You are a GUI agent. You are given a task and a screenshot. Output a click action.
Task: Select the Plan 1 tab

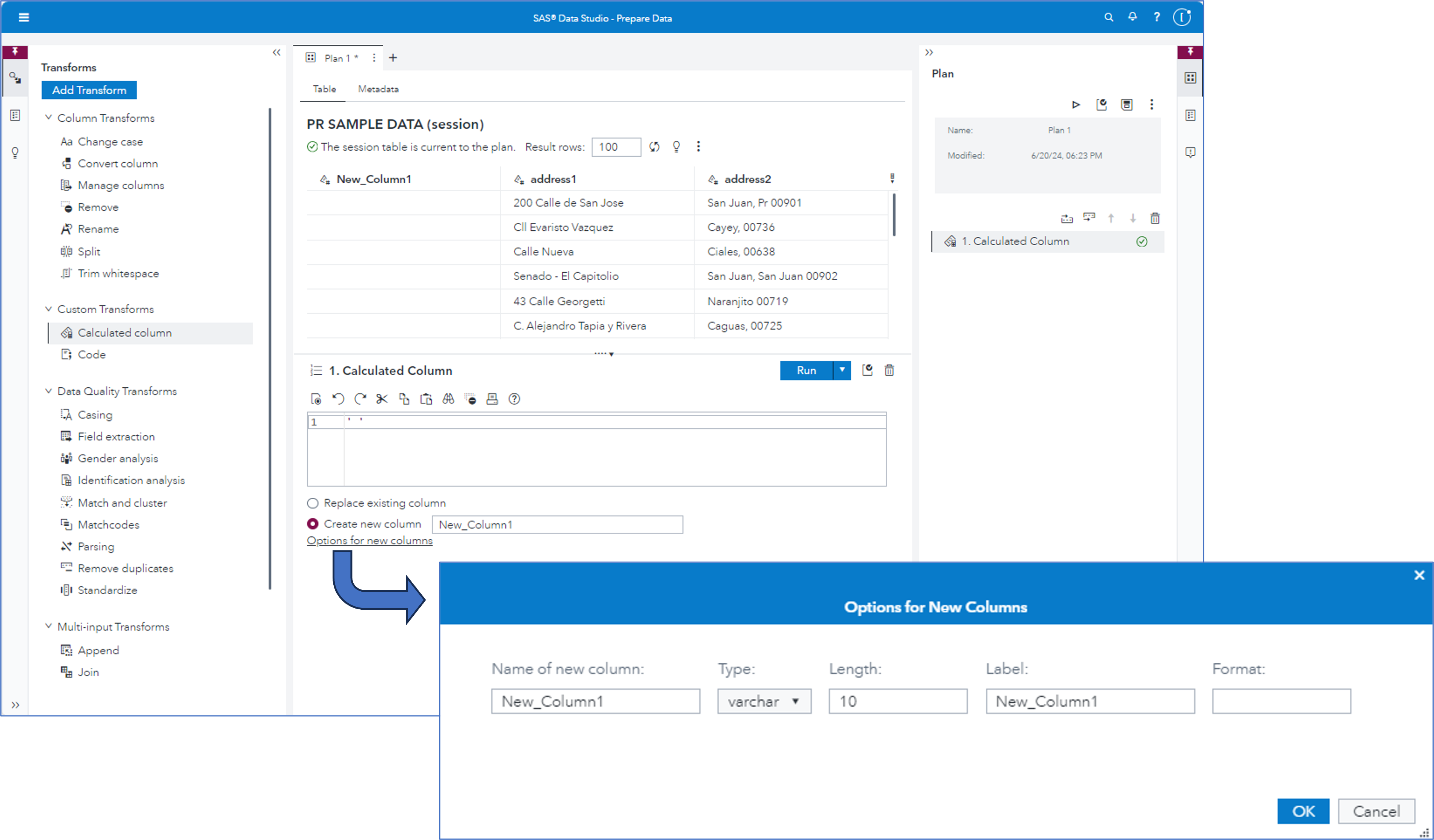[337, 58]
